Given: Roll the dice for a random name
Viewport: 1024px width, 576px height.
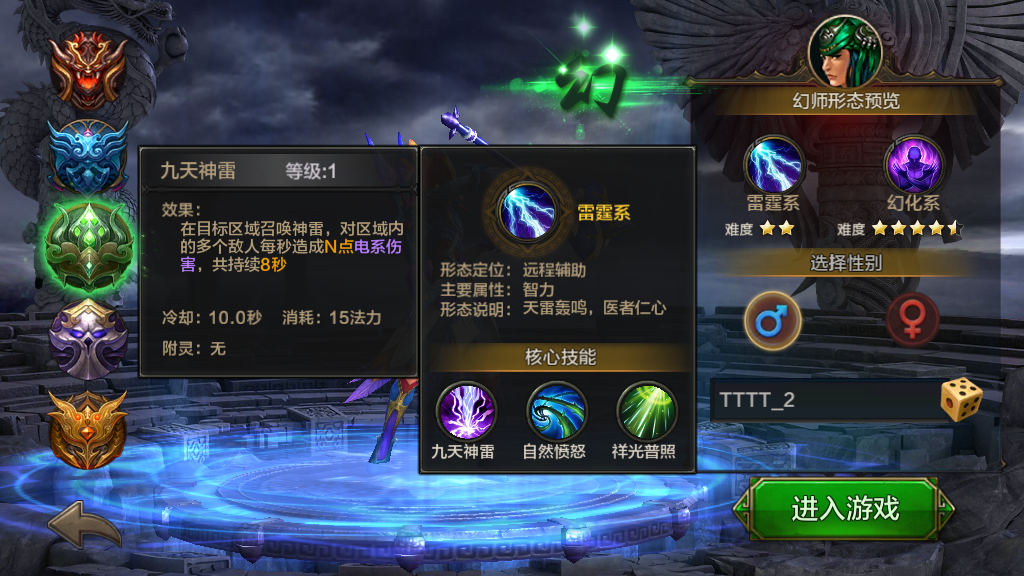Looking at the screenshot, I should (x=961, y=399).
